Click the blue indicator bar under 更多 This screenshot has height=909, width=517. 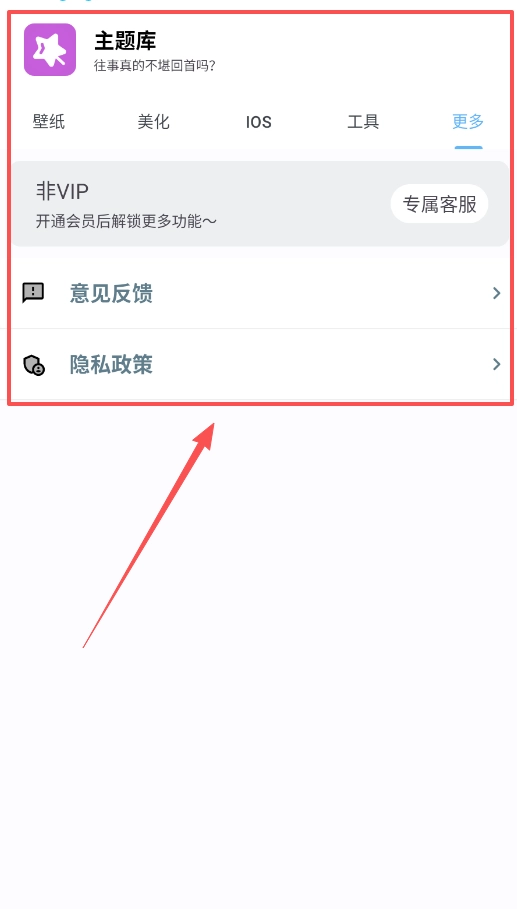[468, 147]
